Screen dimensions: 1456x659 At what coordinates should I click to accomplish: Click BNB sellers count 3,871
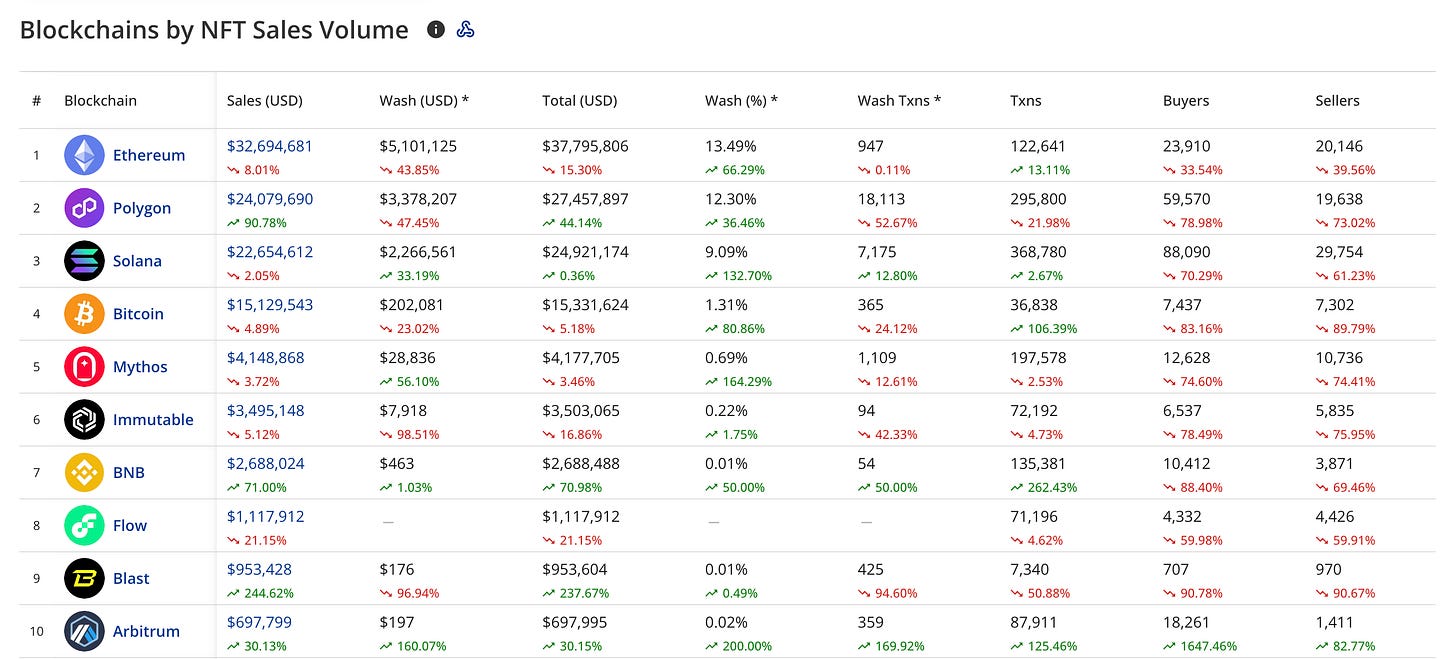coord(1335,464)
